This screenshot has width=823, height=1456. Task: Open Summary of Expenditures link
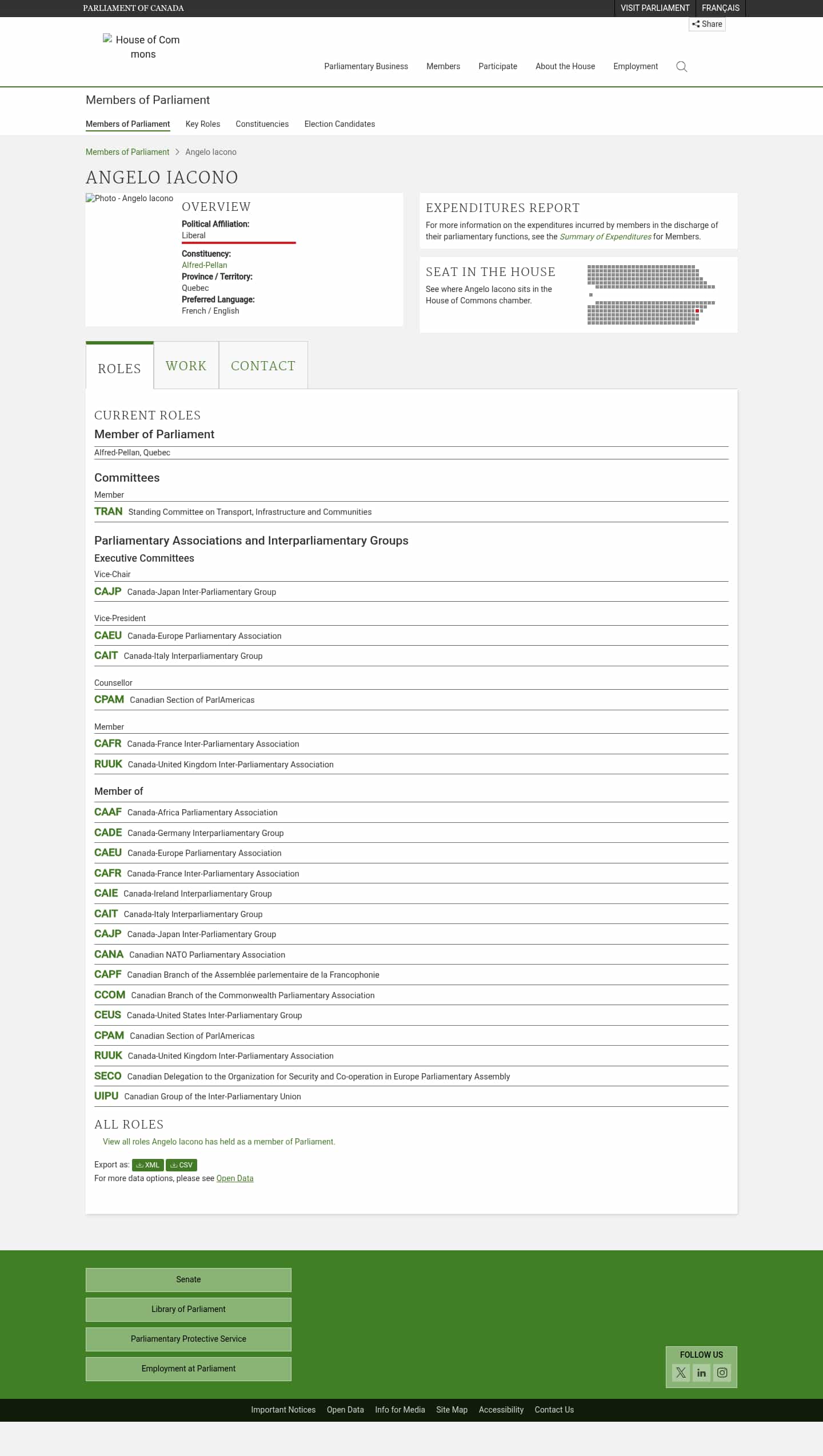click(x=605, y=237)
